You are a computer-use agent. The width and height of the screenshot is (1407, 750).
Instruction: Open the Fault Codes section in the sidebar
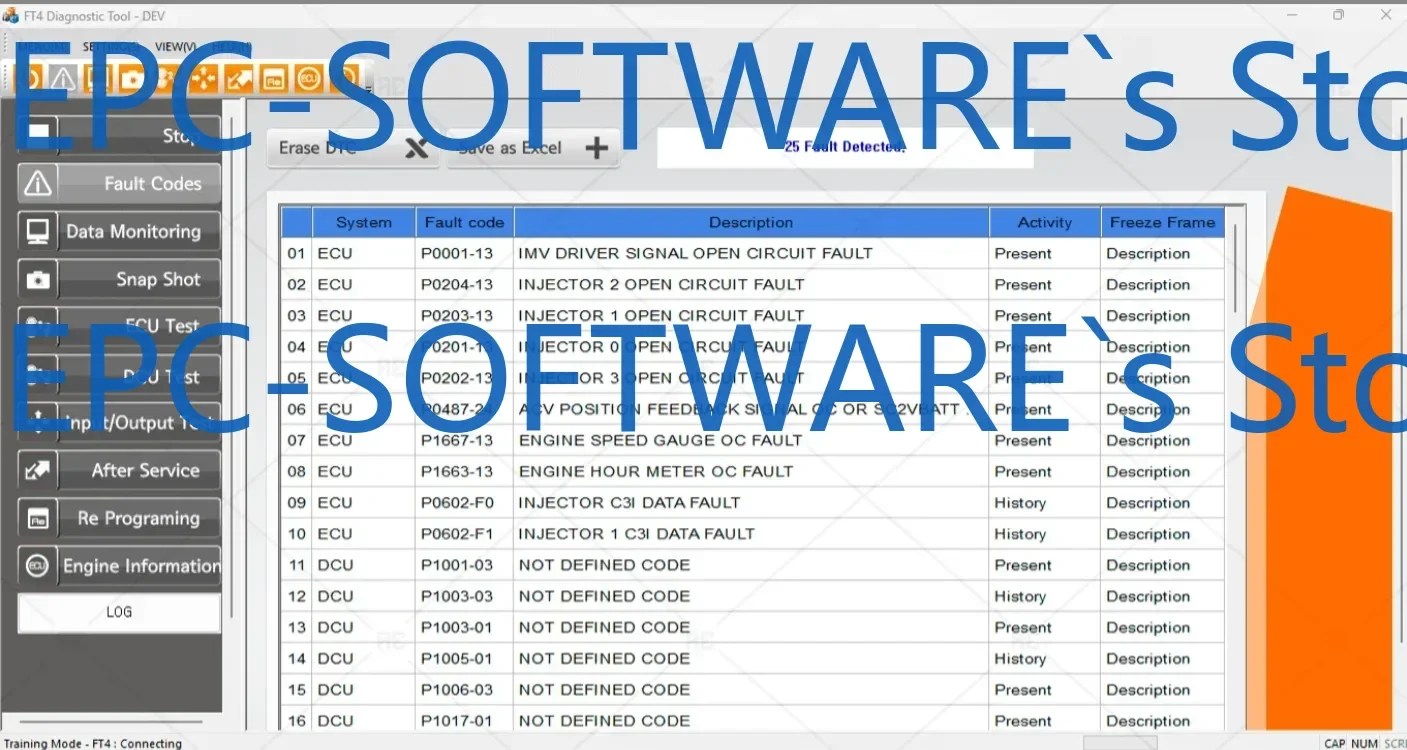click(x=119, y=183)
